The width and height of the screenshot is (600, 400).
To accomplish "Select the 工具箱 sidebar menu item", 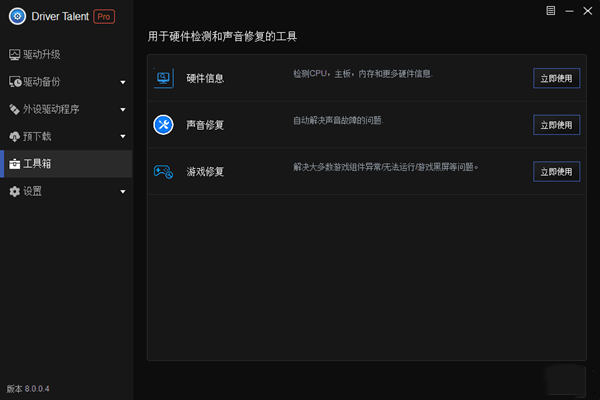I will pyautogui.click(x=66, y=164).
